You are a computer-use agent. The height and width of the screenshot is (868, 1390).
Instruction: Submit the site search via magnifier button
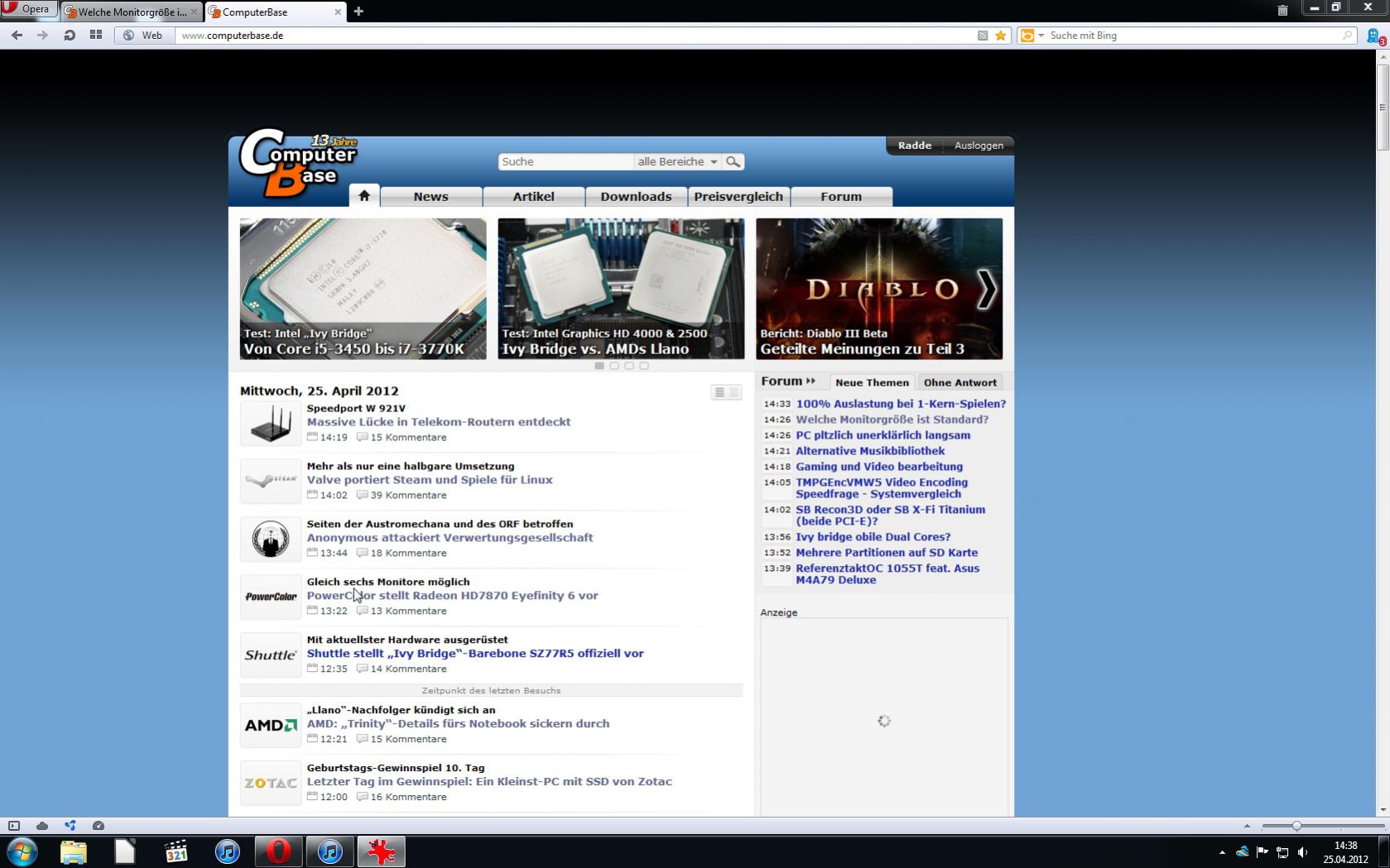tap(733, 161)
